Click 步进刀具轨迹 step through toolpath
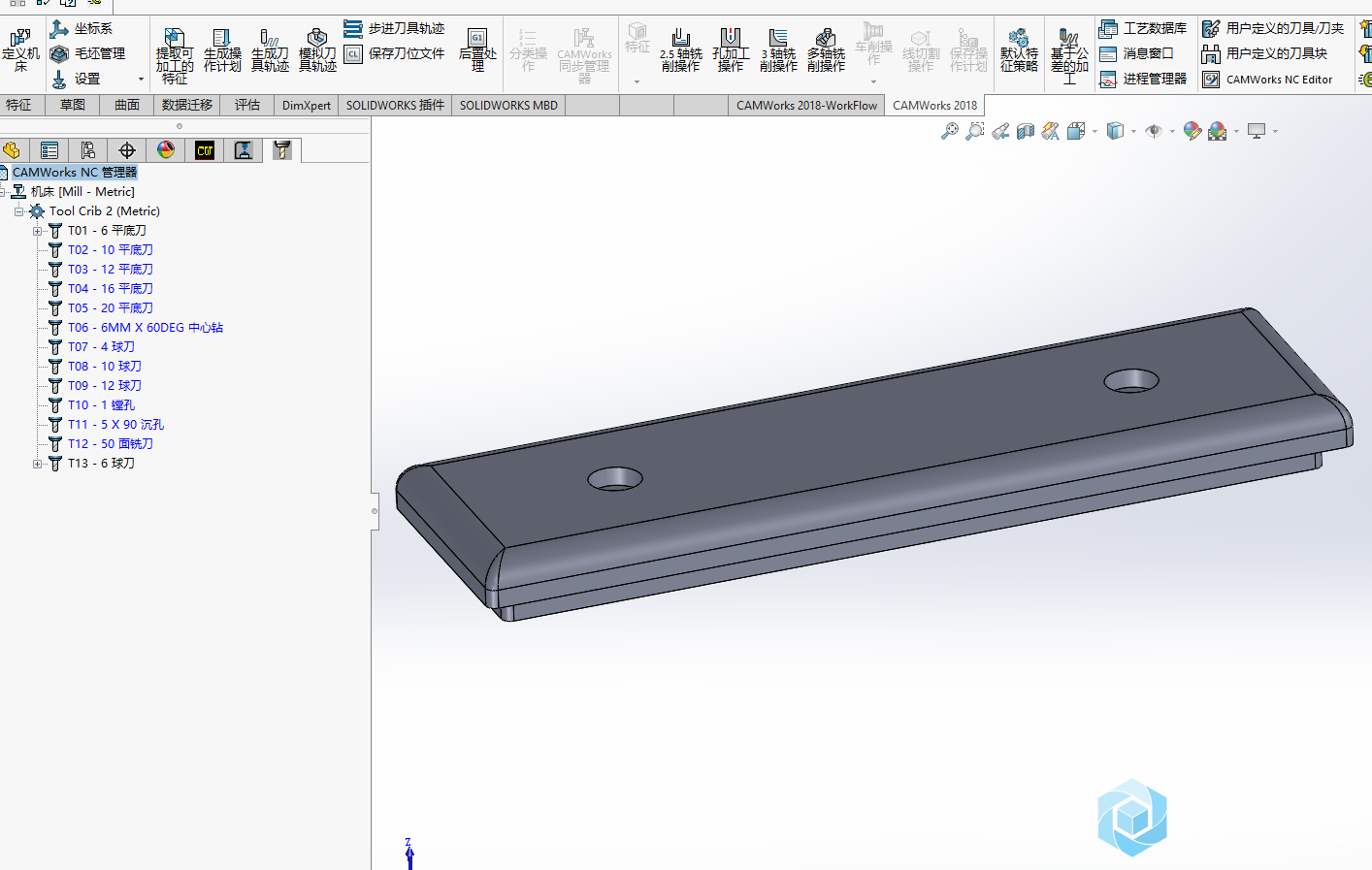The width and height of the screenshot is (1372, 870). (394, 28)
